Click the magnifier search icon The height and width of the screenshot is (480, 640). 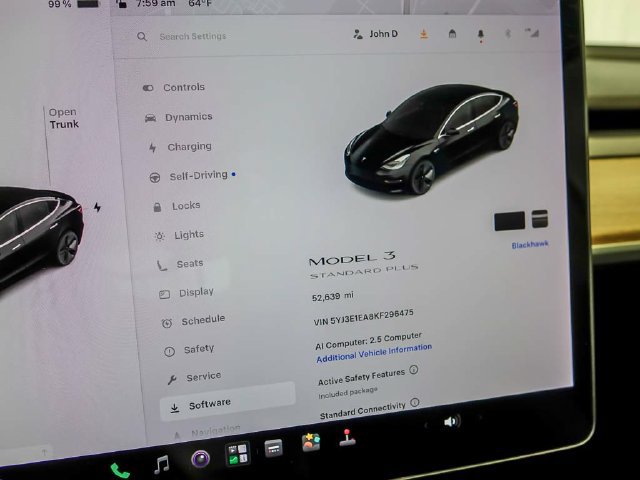point(142,37)
